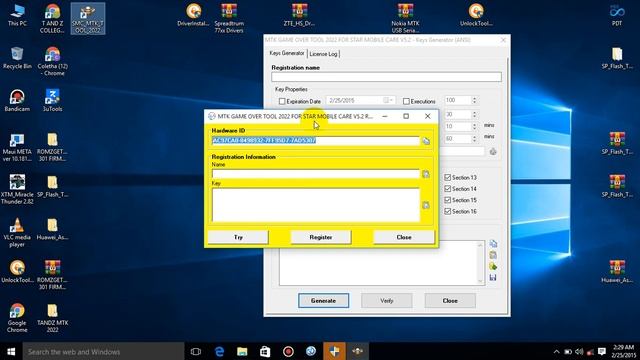640x360 pixels.
Task: Open the Expiration Date calendar dropdown
Action: pyautogui.click(x=388, y=100)
